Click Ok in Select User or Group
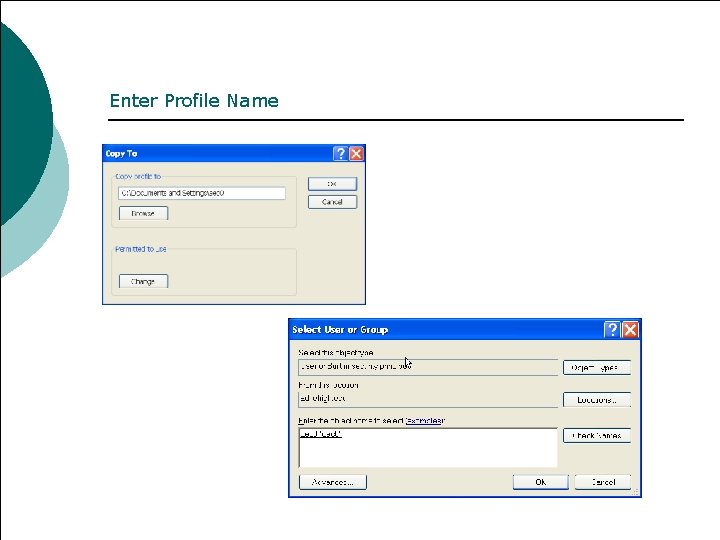 click(540, 482)
